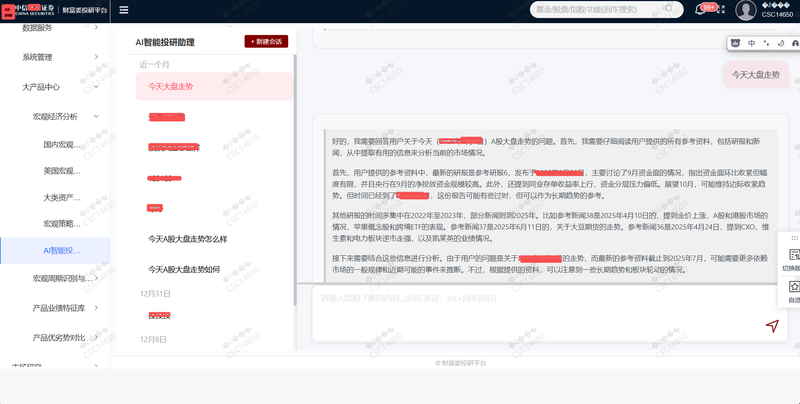Click the CSC14650 username text

(x=777, y=14)
